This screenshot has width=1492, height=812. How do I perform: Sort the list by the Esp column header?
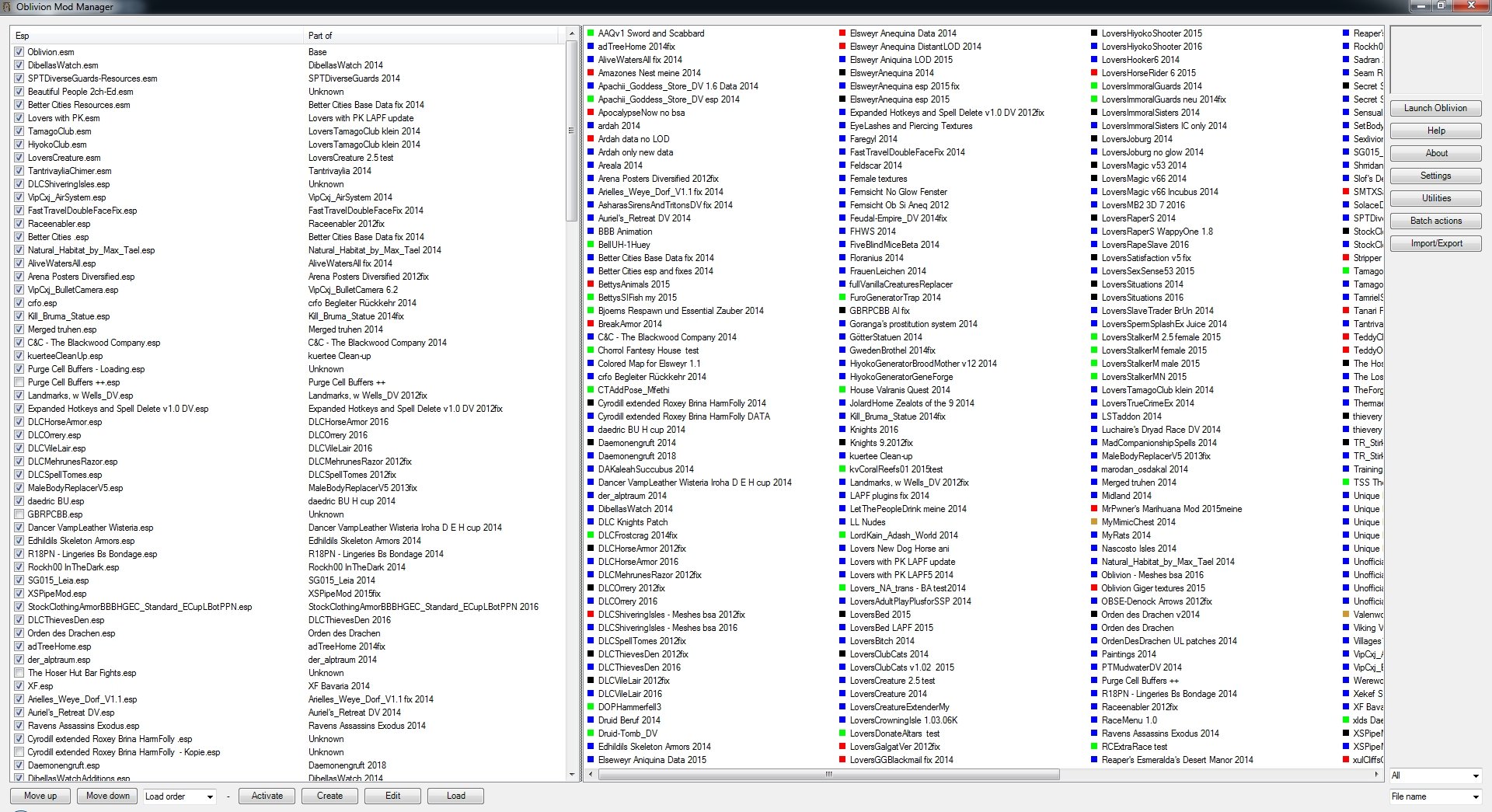[158, 36]
